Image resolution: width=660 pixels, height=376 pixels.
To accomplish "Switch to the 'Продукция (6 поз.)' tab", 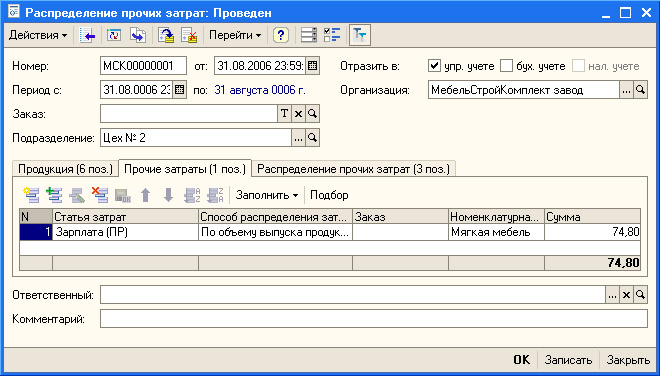I will (65, 169).
